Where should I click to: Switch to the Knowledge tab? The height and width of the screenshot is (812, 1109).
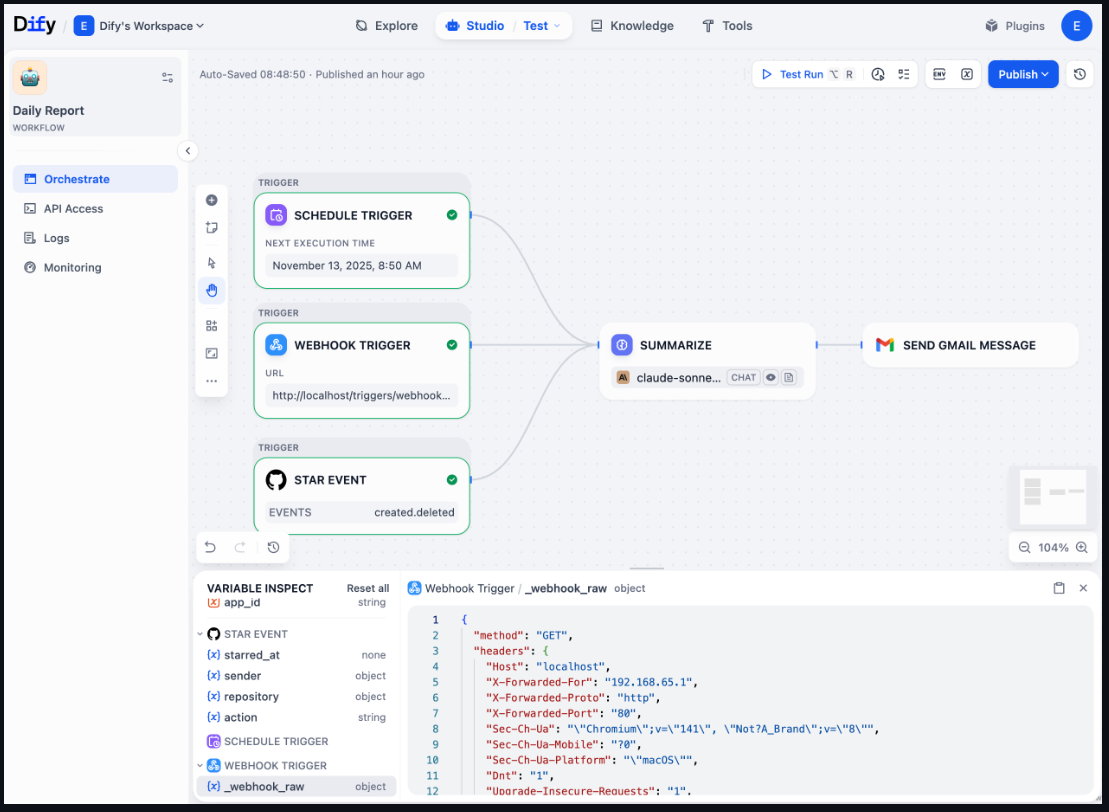pos(631,26)
